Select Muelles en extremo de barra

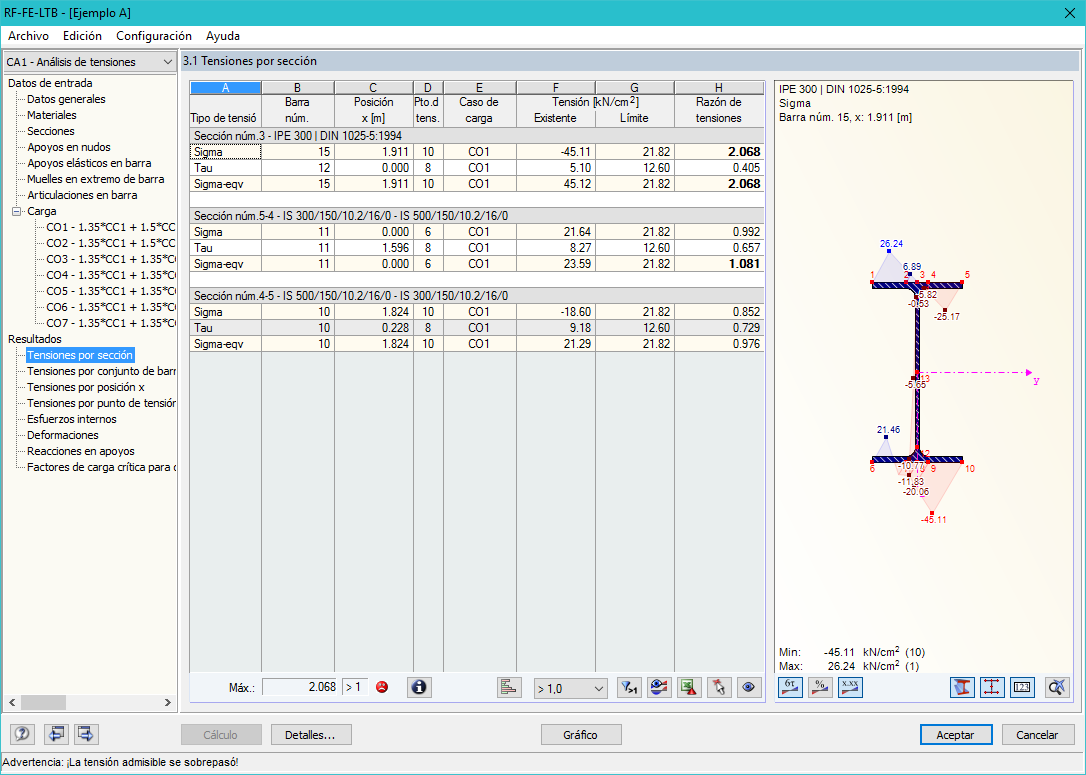click(96, 179)
